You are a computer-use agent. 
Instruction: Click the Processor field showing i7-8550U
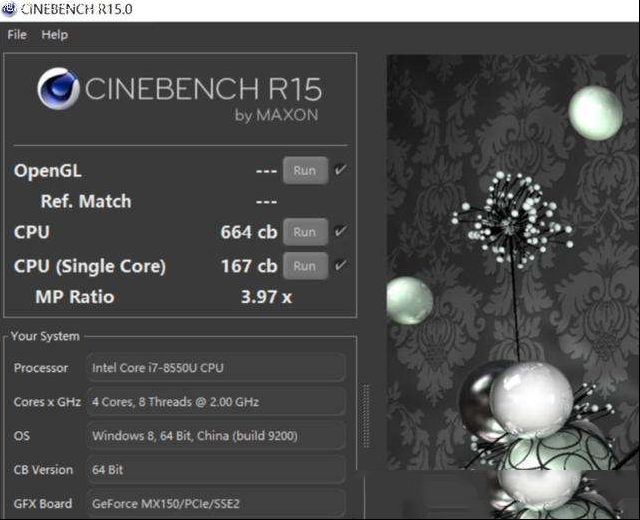tap(216, 368)
